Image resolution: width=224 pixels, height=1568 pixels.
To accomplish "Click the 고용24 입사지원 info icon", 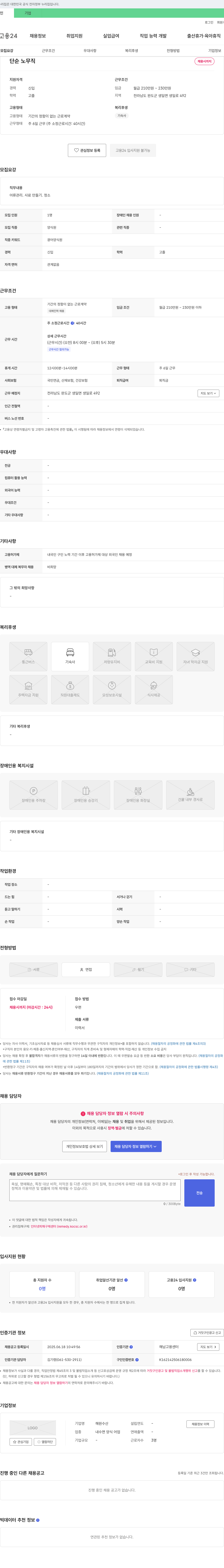I will pos(195,1280).
